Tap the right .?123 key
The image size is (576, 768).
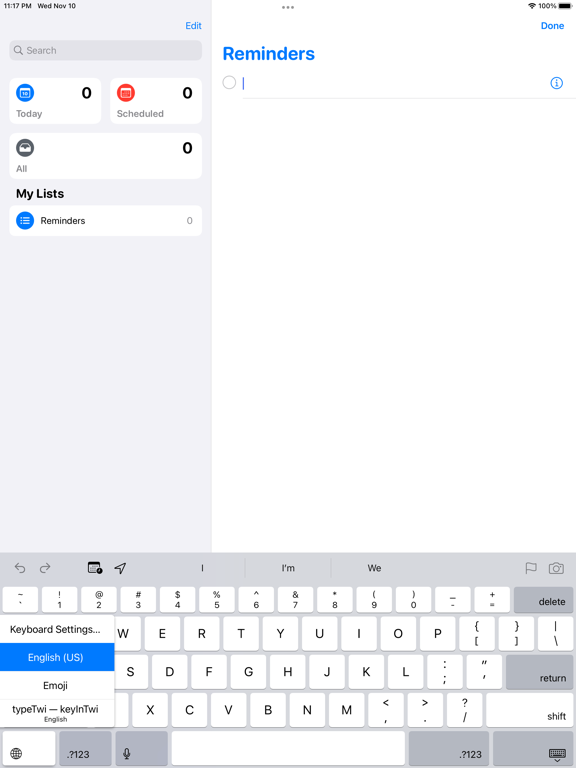449,748
